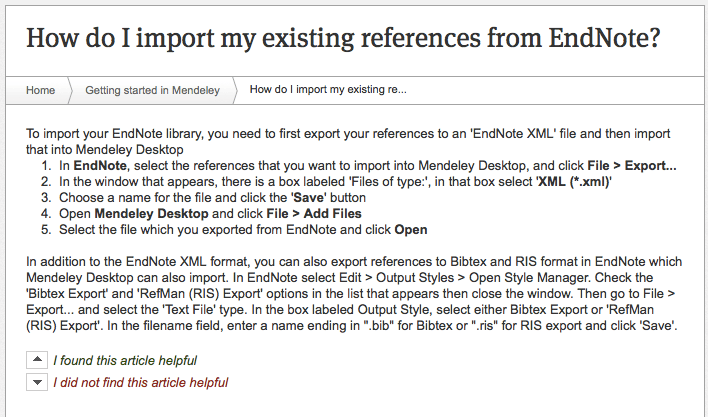Click the upvote arrow icon for helpful

37,360
